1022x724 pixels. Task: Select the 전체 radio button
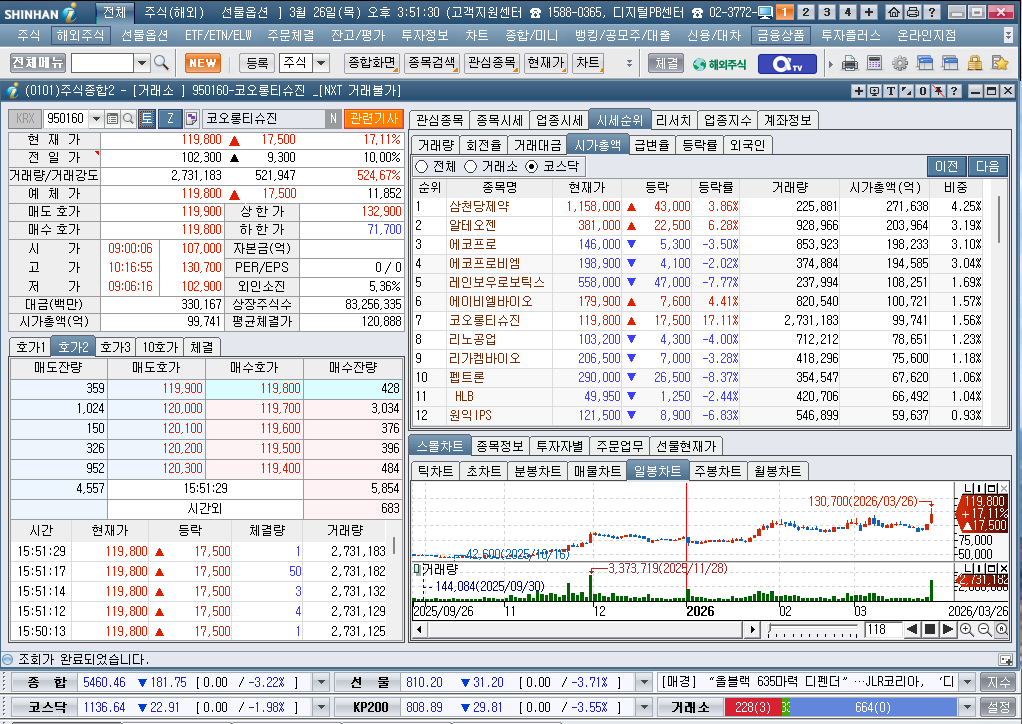click(421, 167)
